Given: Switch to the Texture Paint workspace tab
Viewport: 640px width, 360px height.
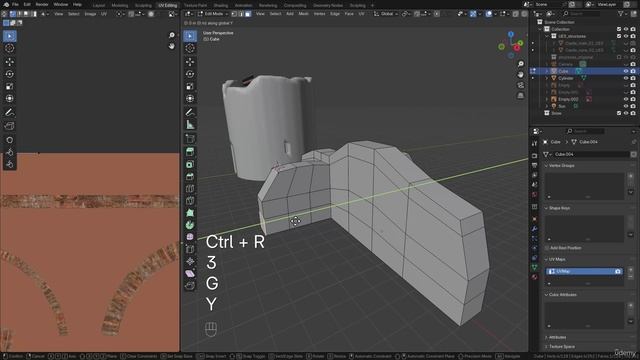Looking at the screenshot, I should [195, 5].
